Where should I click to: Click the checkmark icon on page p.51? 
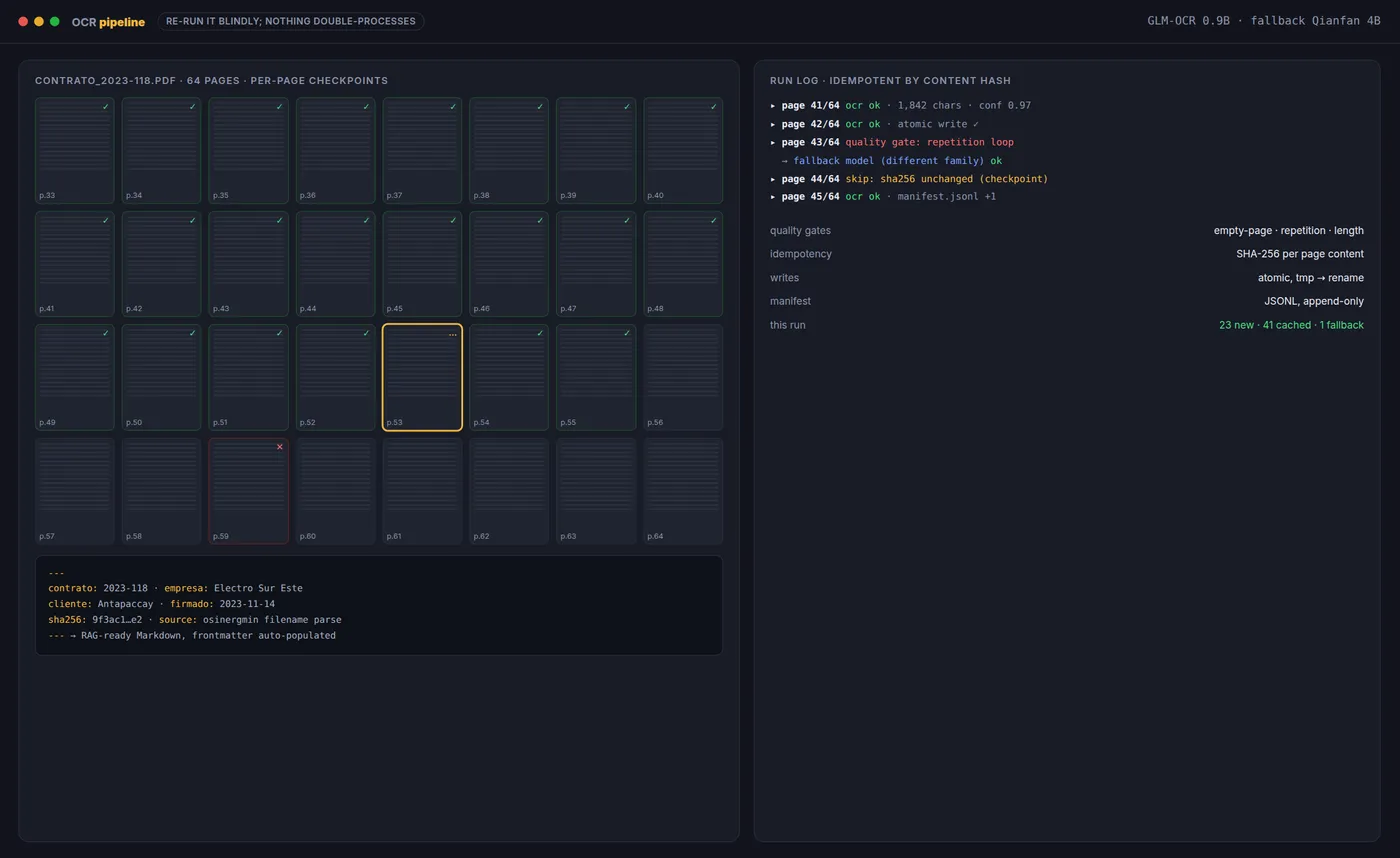(x=279, y=334)
